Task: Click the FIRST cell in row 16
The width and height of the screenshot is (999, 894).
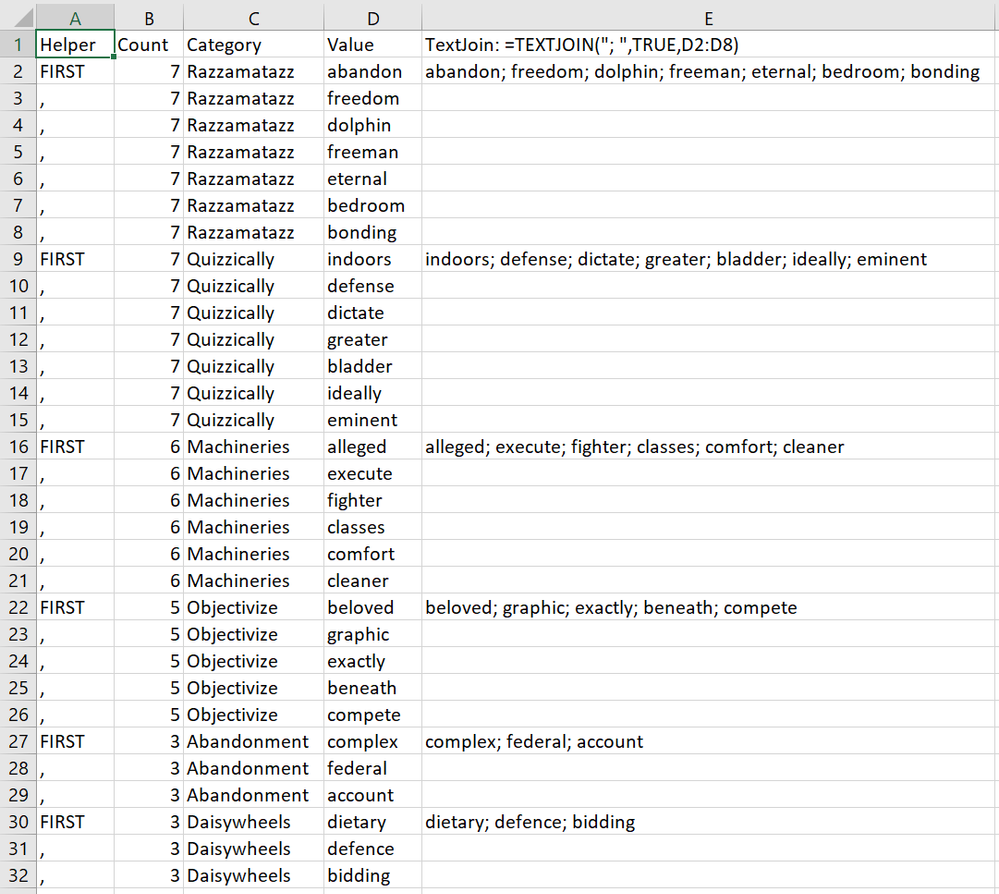Action: (x=75, y=447)
